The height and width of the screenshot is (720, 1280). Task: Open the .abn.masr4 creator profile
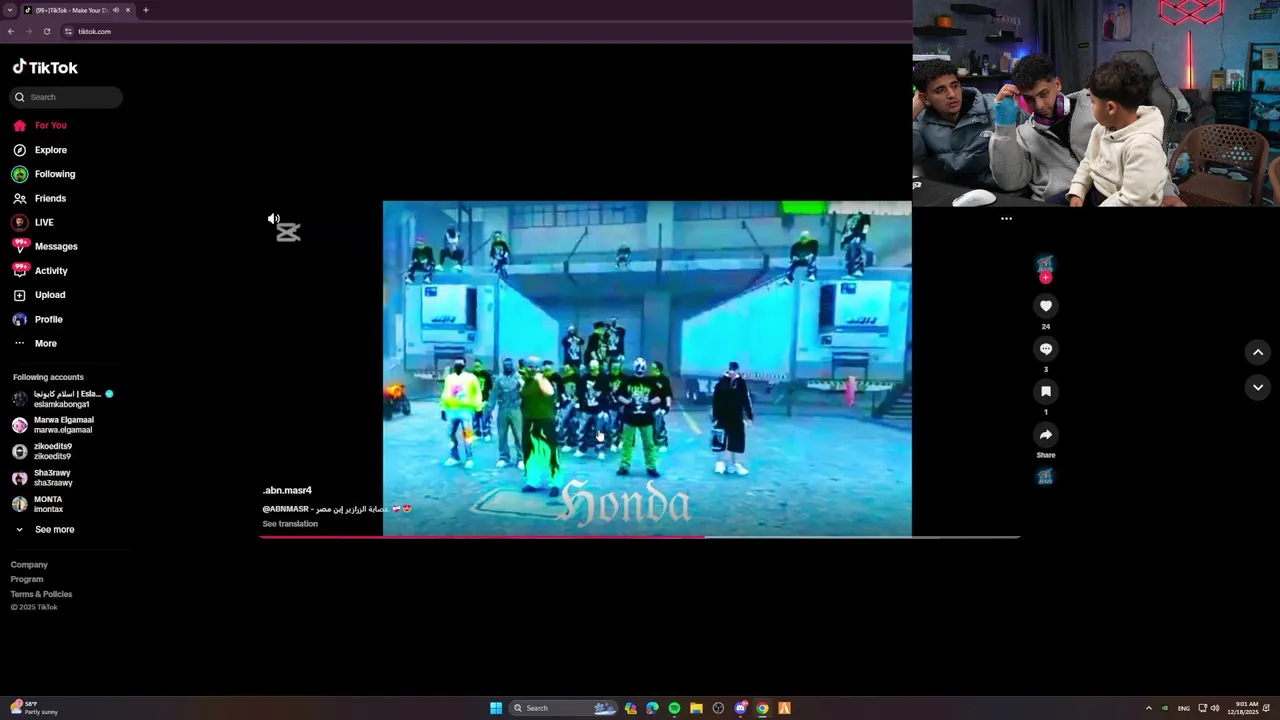coord(287,490)
